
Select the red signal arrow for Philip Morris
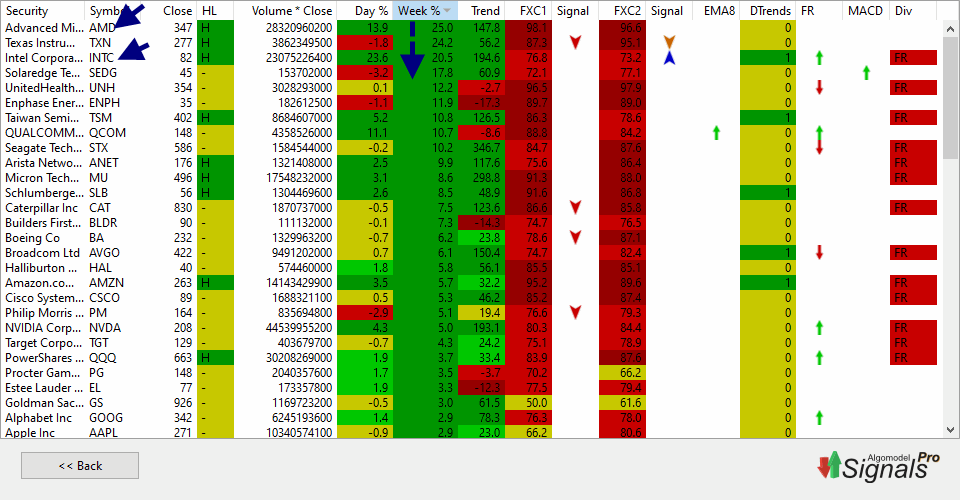coord(575,312)
